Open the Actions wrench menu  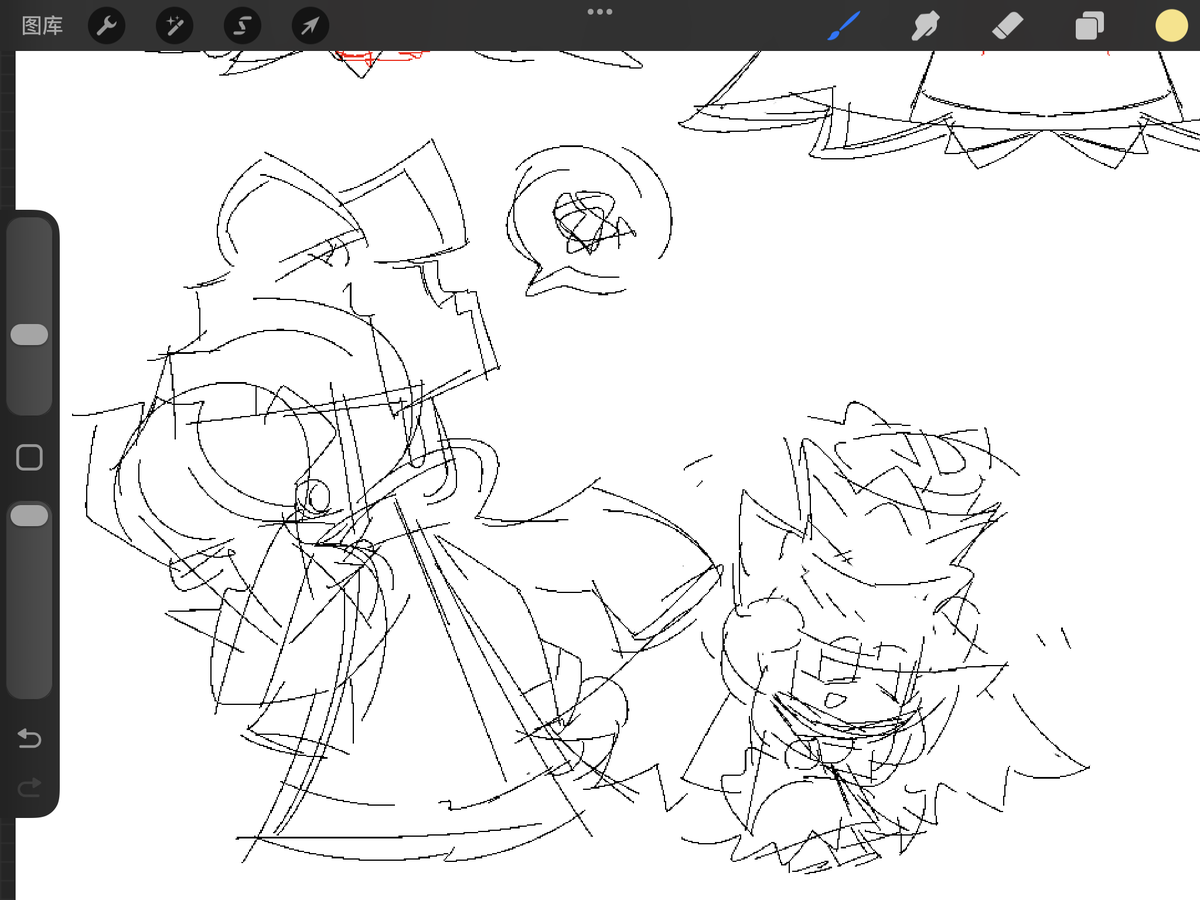point(107,26)
